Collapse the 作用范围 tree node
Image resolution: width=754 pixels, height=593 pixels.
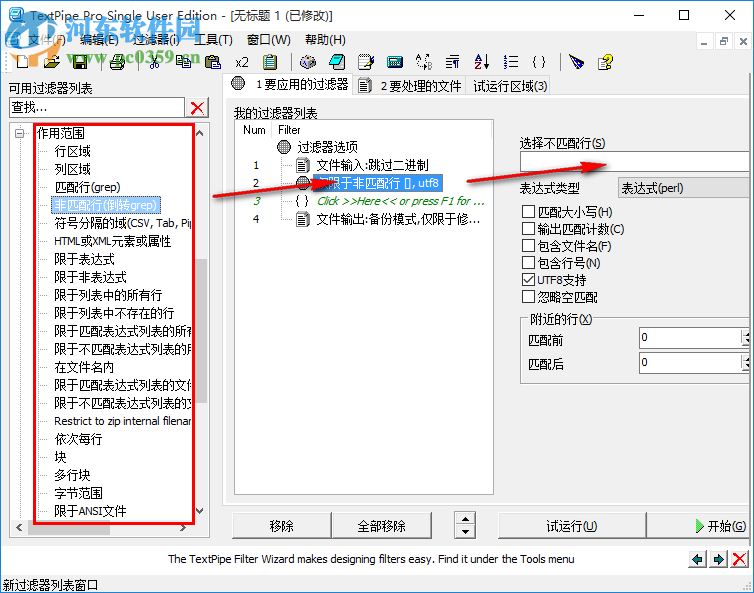pyautogui.click(x=19, y=133)
